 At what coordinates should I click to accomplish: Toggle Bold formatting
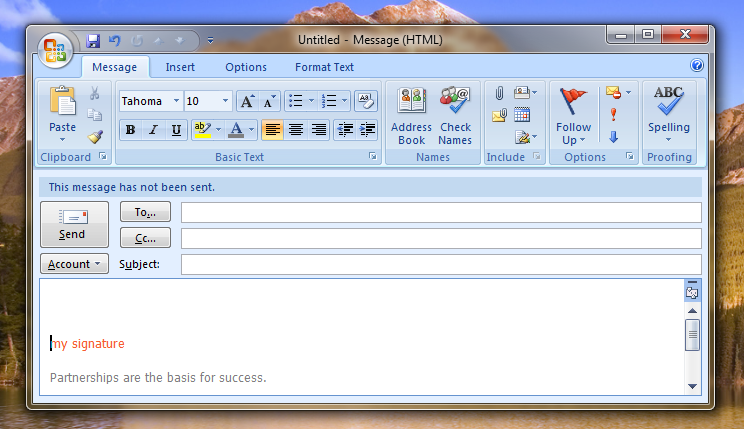(x=130, y=130)
